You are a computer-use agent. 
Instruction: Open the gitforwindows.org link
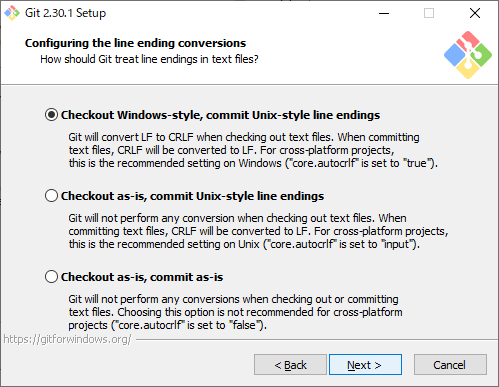[x=67, y=339]
